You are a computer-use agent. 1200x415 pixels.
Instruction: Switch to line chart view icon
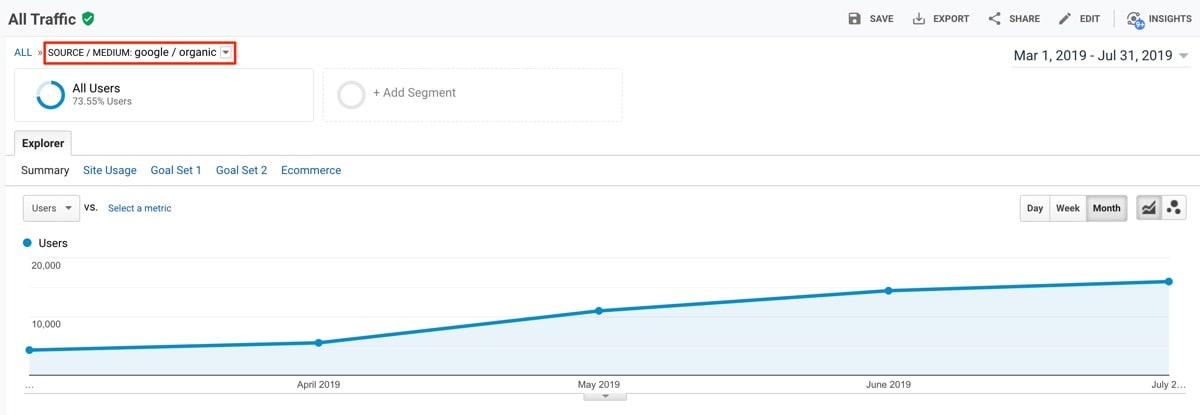pyautogui.click(x=1149, y=208)
